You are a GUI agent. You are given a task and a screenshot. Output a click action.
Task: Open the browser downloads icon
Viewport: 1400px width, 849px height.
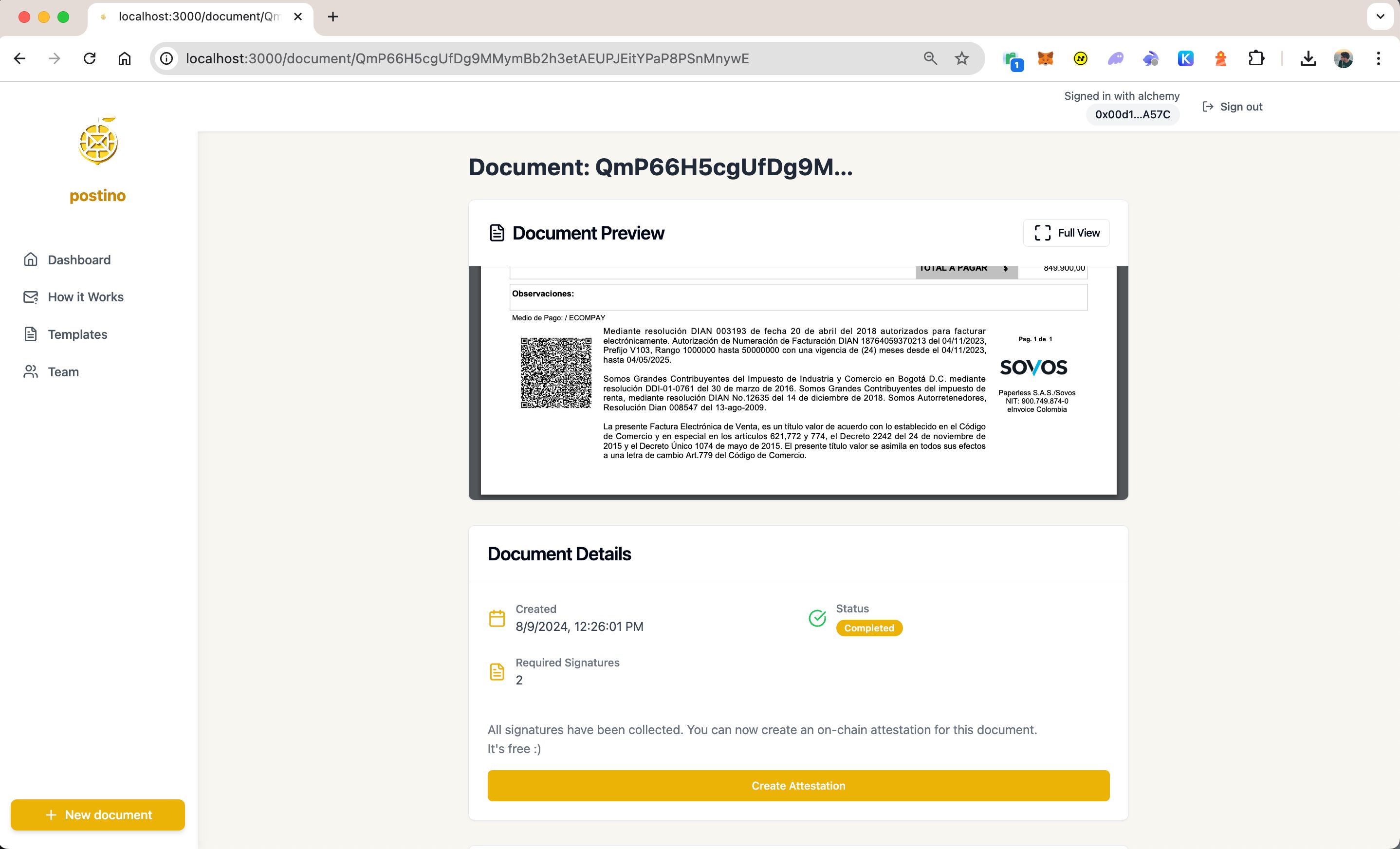[x=1308, y=58]
